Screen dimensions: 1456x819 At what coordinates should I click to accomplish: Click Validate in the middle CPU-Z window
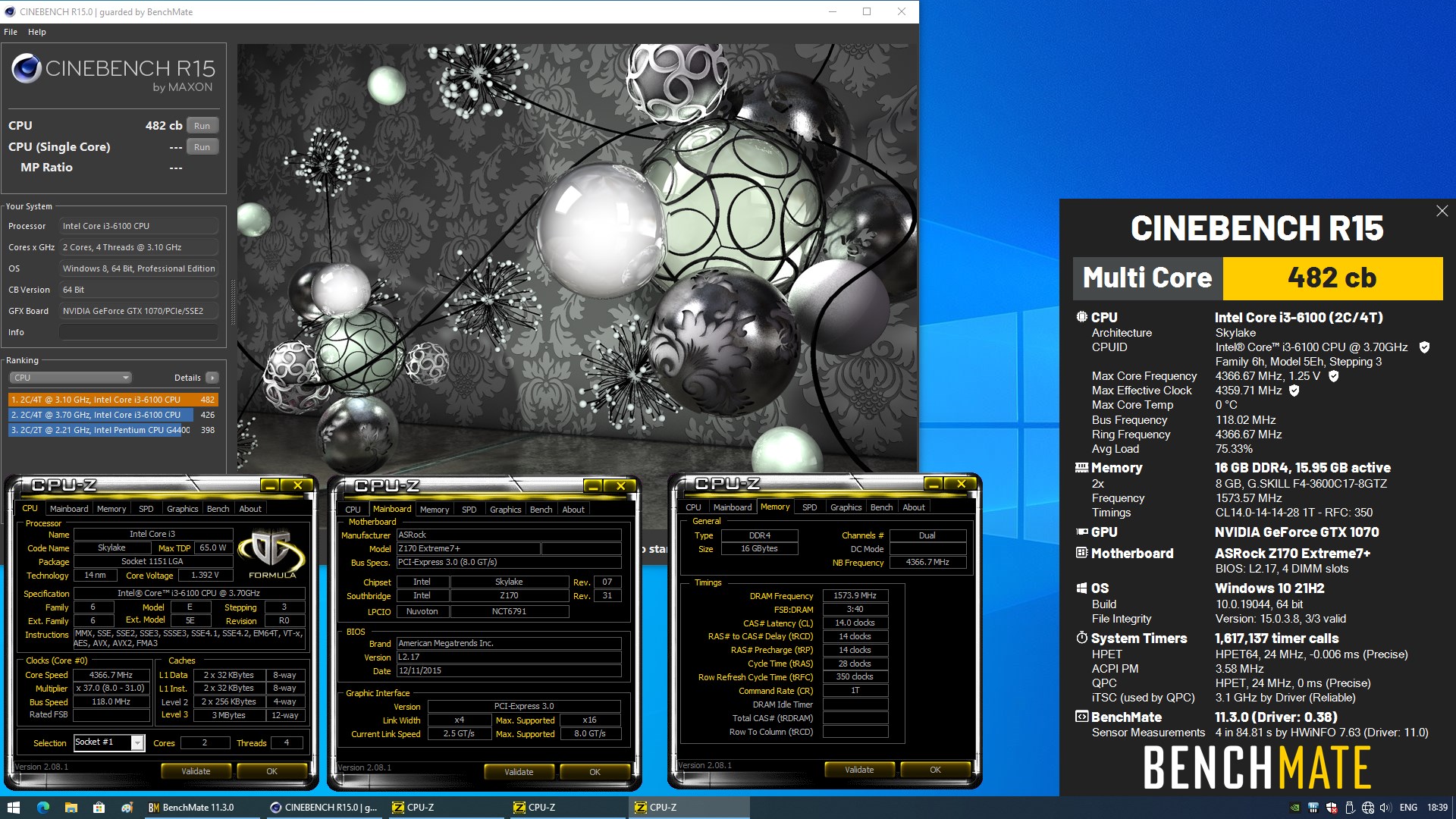519,772
